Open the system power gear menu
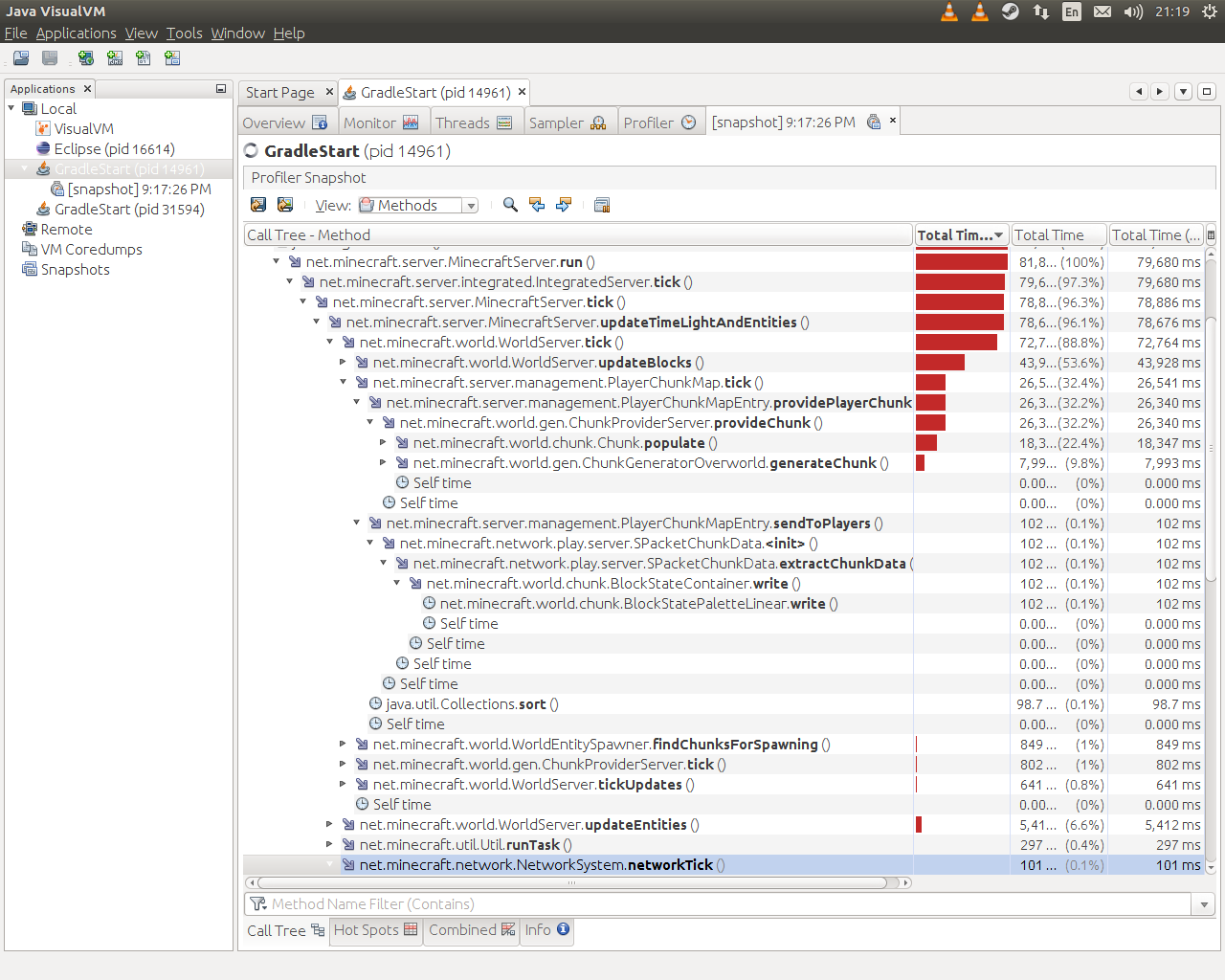Screen dimensions: 1225x980 [x=1209, y=11]
